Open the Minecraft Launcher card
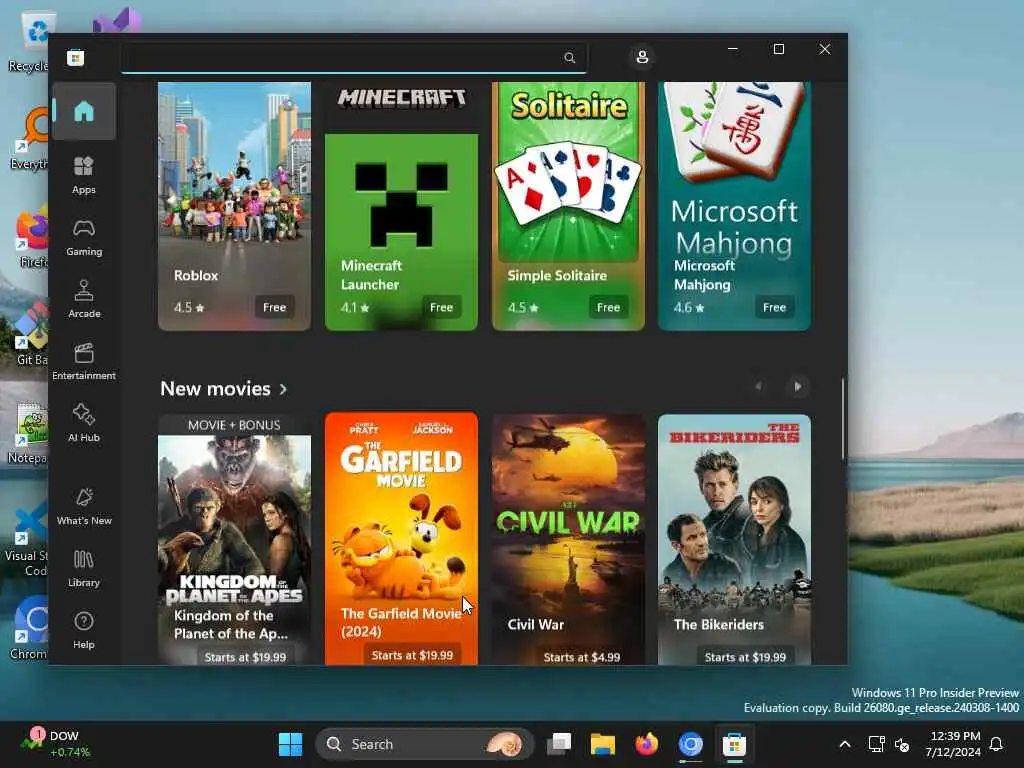1024x768 pixels. click(401, 206)
